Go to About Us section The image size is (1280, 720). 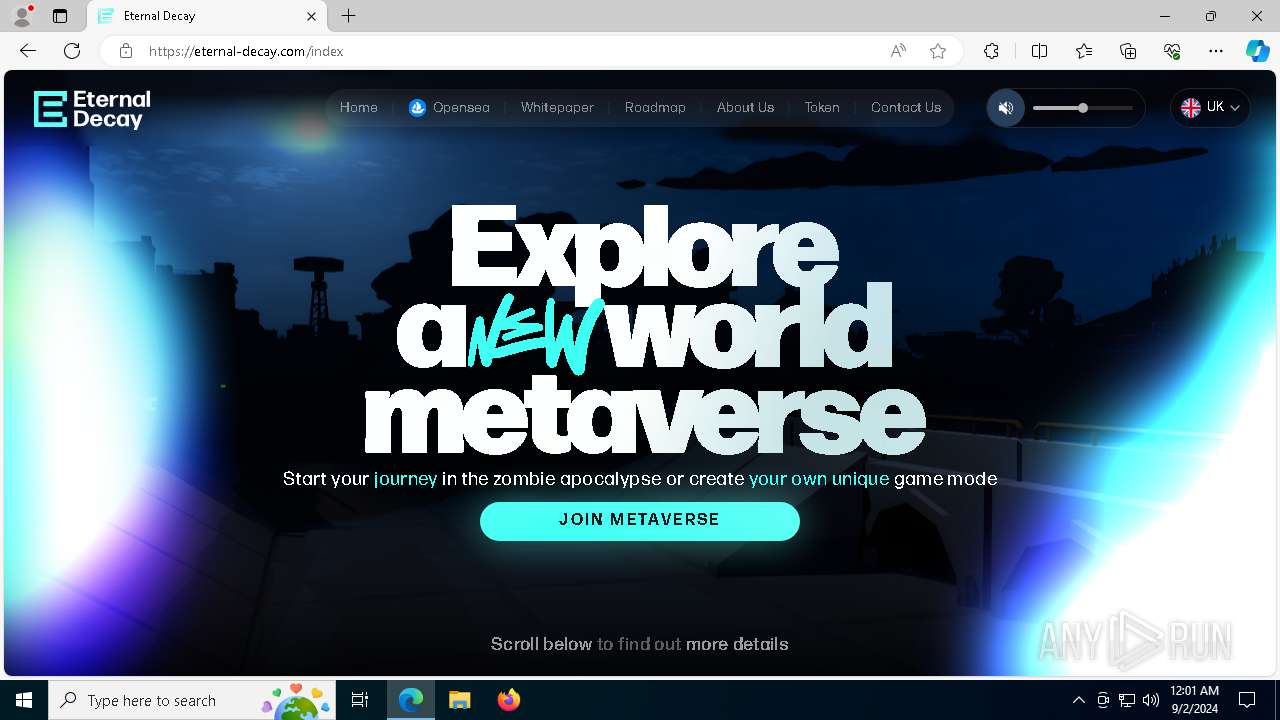[x=745, y=108]
